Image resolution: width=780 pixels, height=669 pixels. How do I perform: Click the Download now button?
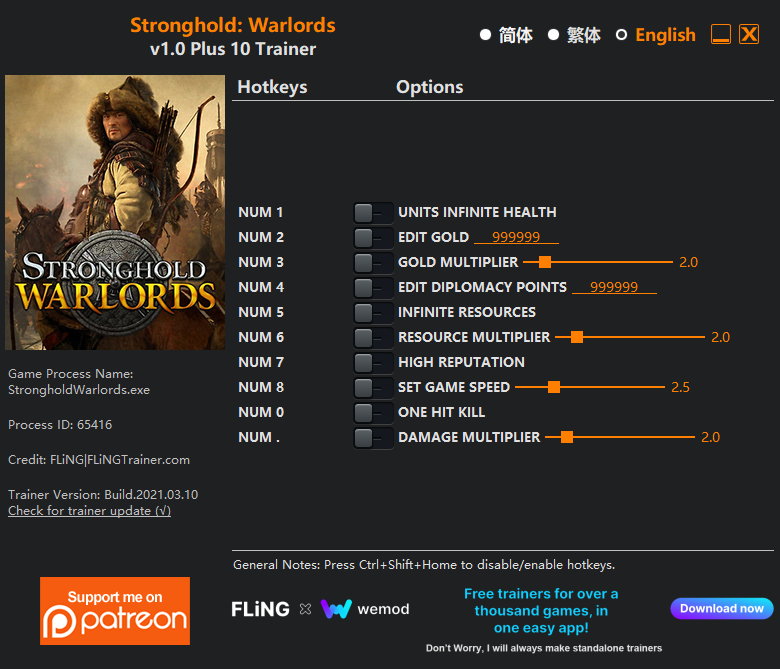coord(722,608)
